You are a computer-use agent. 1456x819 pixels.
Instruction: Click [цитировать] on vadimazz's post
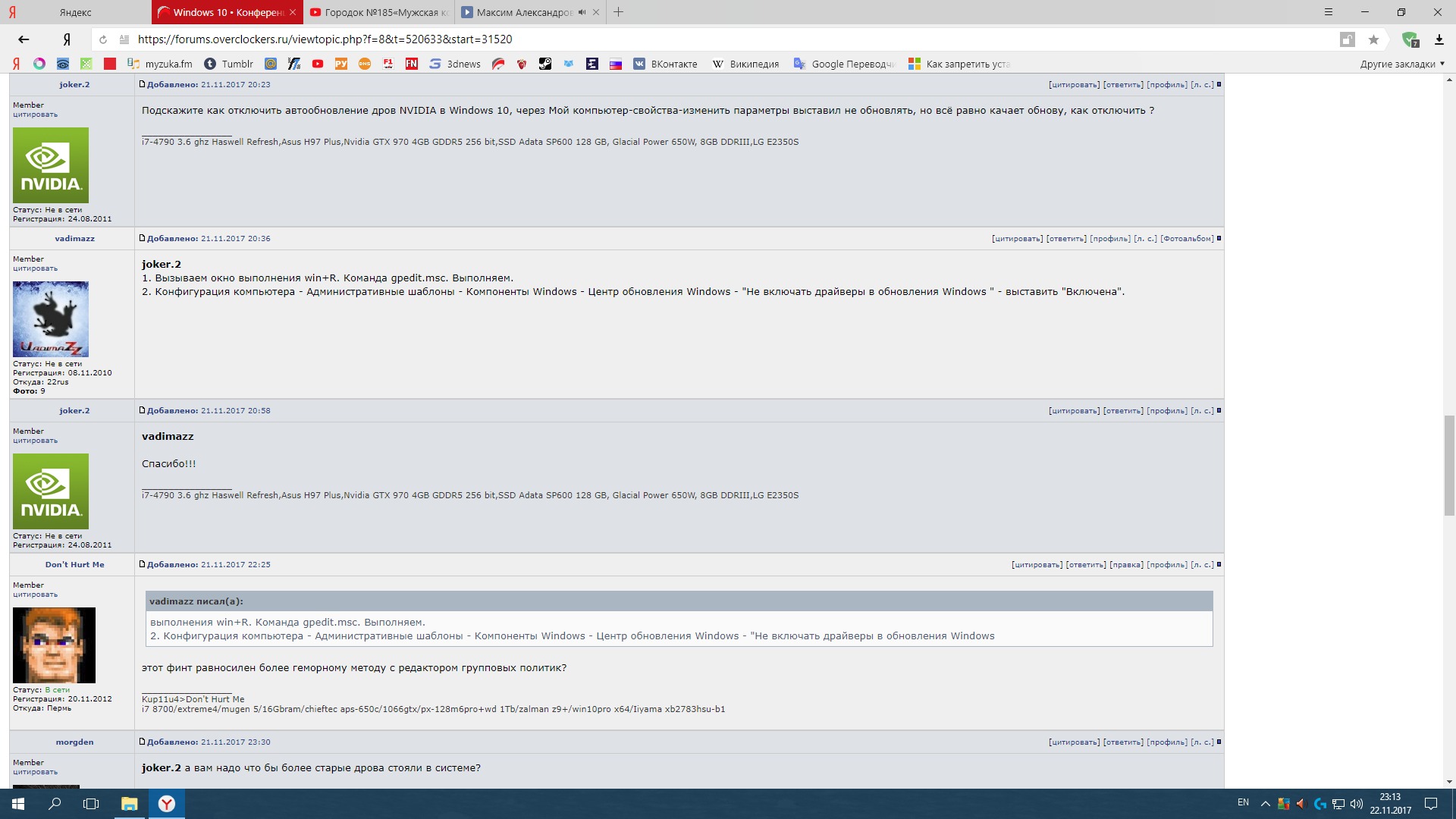tap(1017, 239)
